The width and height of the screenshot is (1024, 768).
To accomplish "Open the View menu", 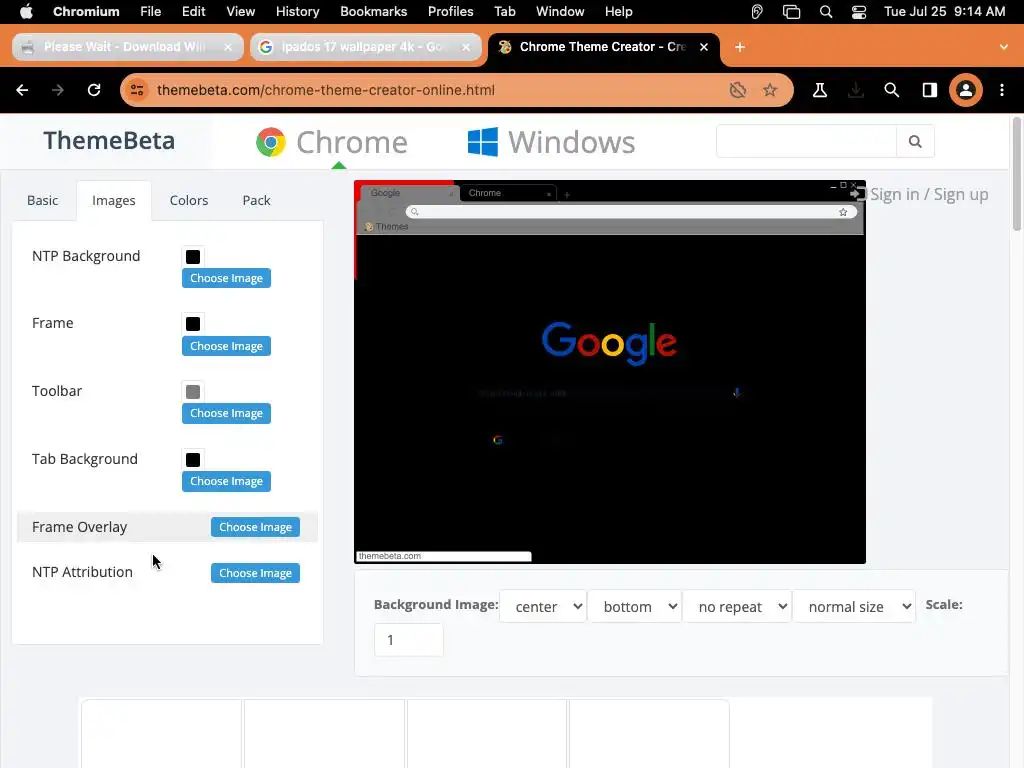I will tap(240, 11).
